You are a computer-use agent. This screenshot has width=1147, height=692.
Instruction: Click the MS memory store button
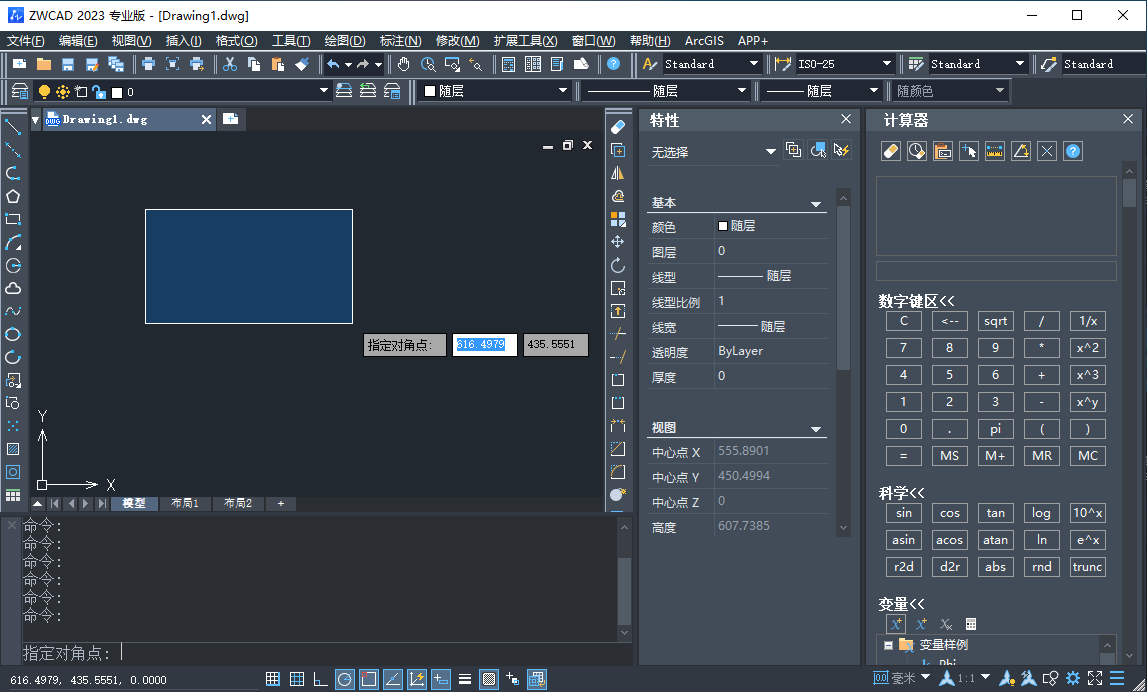pos(949,456)
